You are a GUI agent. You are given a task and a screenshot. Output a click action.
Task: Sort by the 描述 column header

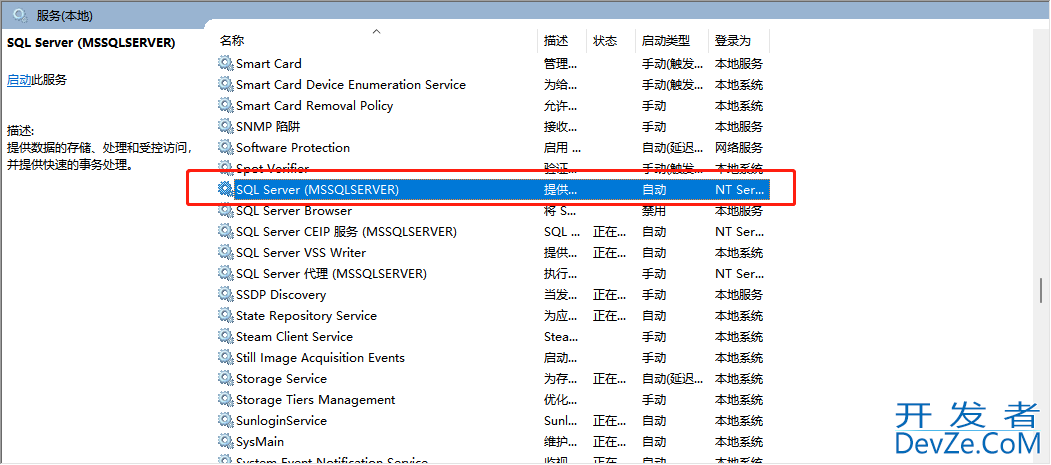coord(562,41)
